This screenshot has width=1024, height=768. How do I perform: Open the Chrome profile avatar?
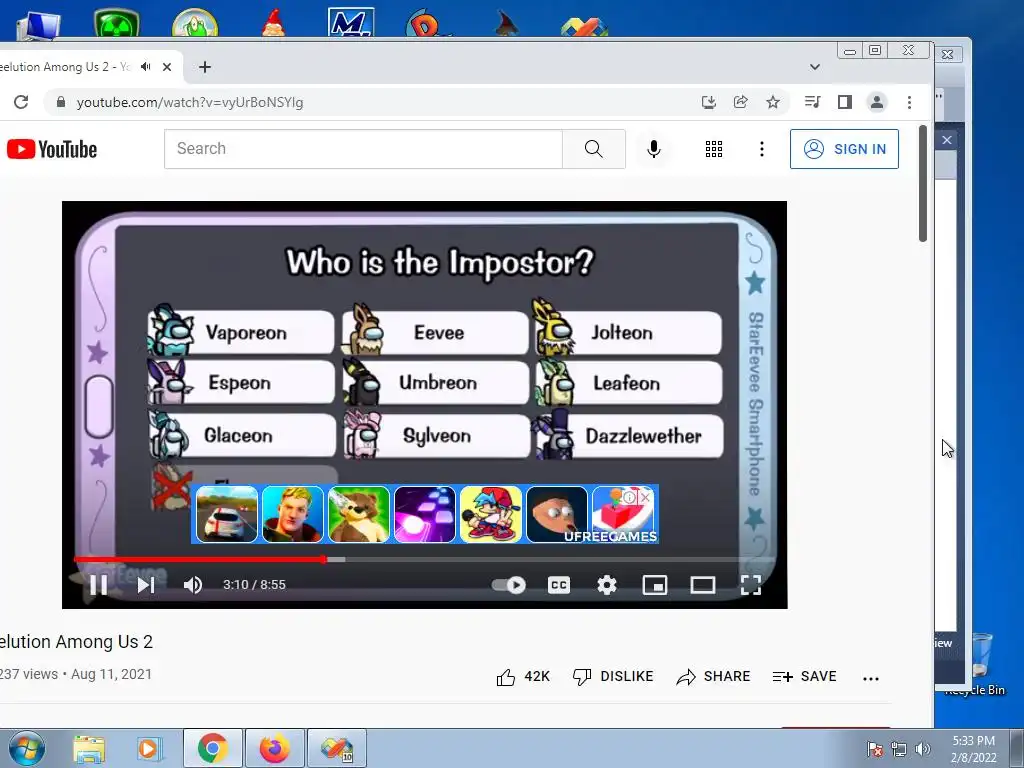click(x=876, y=102)
